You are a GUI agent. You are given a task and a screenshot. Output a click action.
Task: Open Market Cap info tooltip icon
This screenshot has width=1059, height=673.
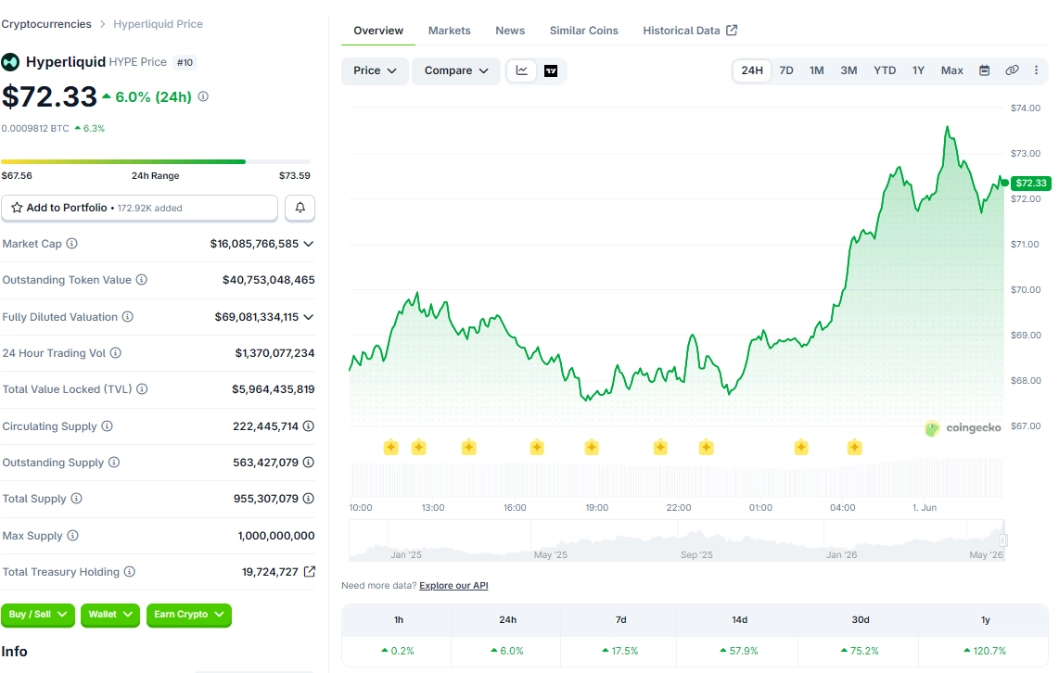point(72,243)
